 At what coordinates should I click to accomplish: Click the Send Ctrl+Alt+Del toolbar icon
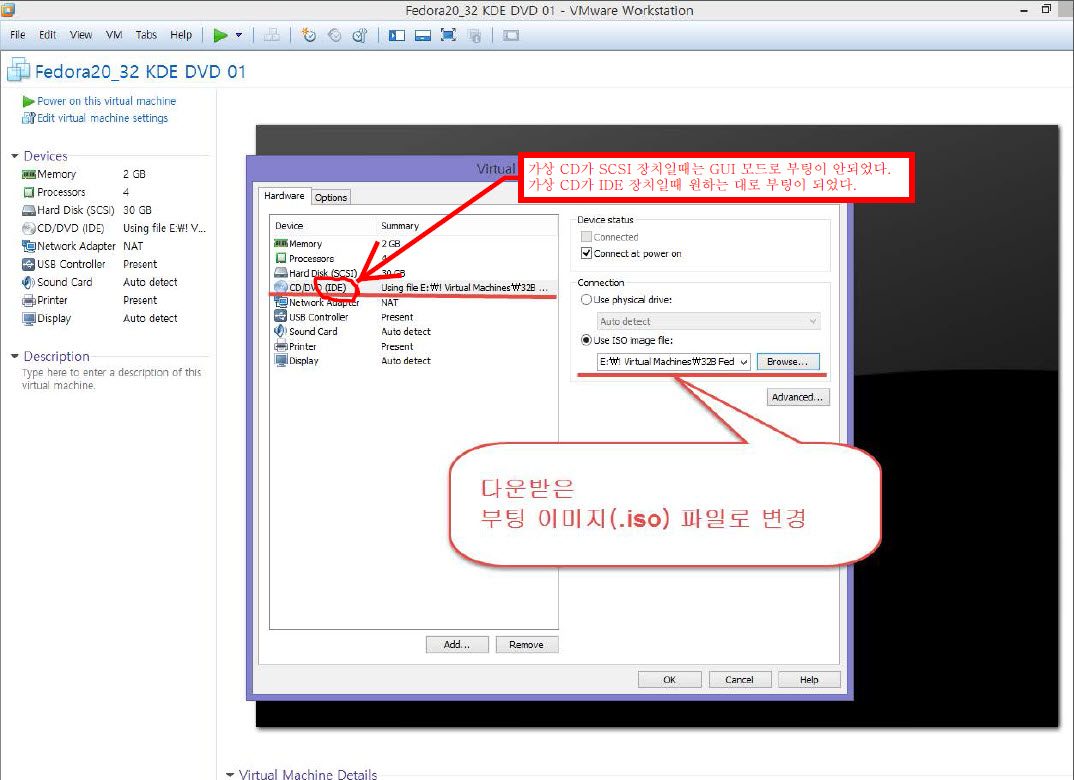(x=272, y=35)
